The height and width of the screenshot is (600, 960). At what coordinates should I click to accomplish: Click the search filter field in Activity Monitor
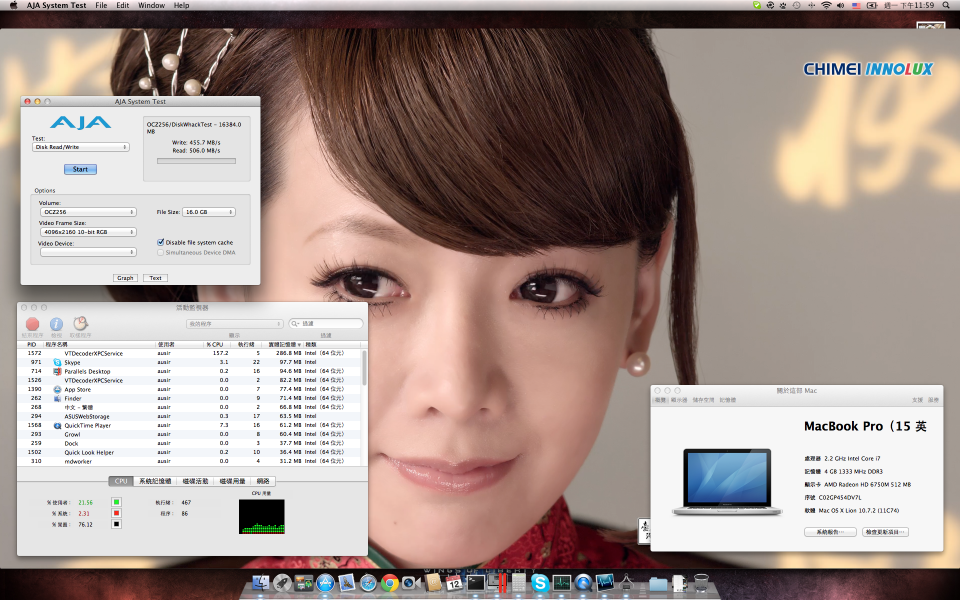click(x=325, y=323)
